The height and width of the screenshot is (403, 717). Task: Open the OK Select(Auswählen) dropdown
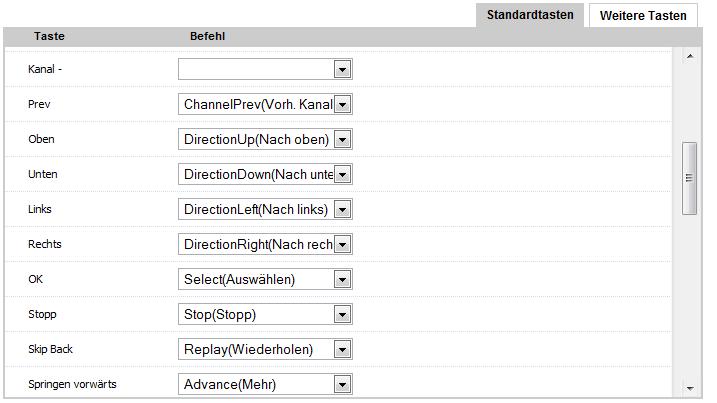(x=342, y=279)
